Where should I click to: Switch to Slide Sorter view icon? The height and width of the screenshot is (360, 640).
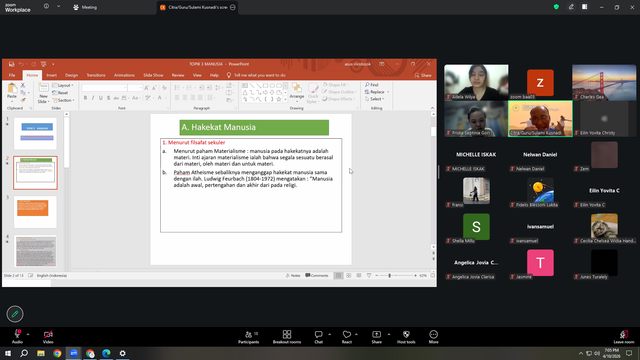[349, 276]
